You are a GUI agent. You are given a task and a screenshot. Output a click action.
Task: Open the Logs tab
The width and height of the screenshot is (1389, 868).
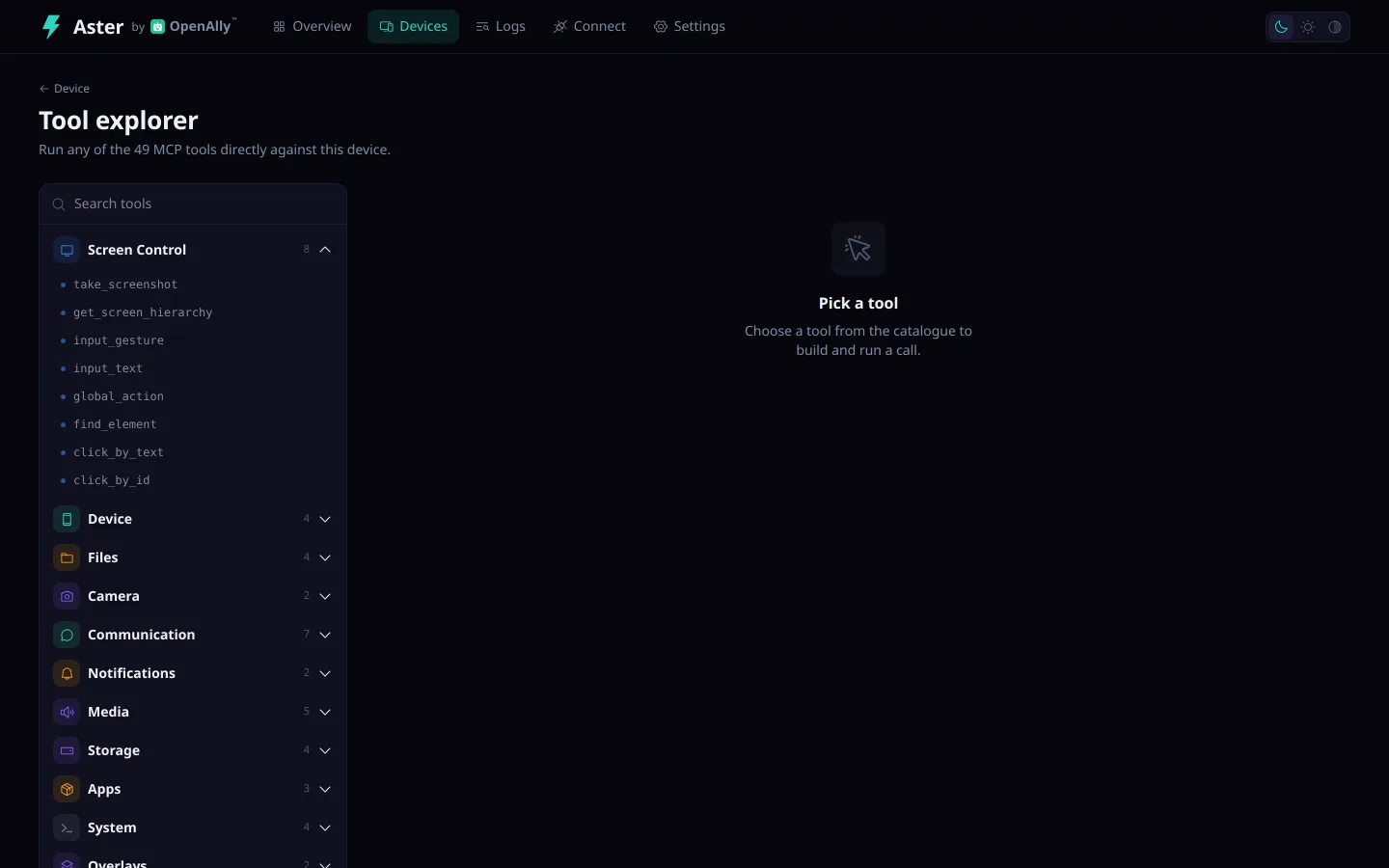coord(501,27)
